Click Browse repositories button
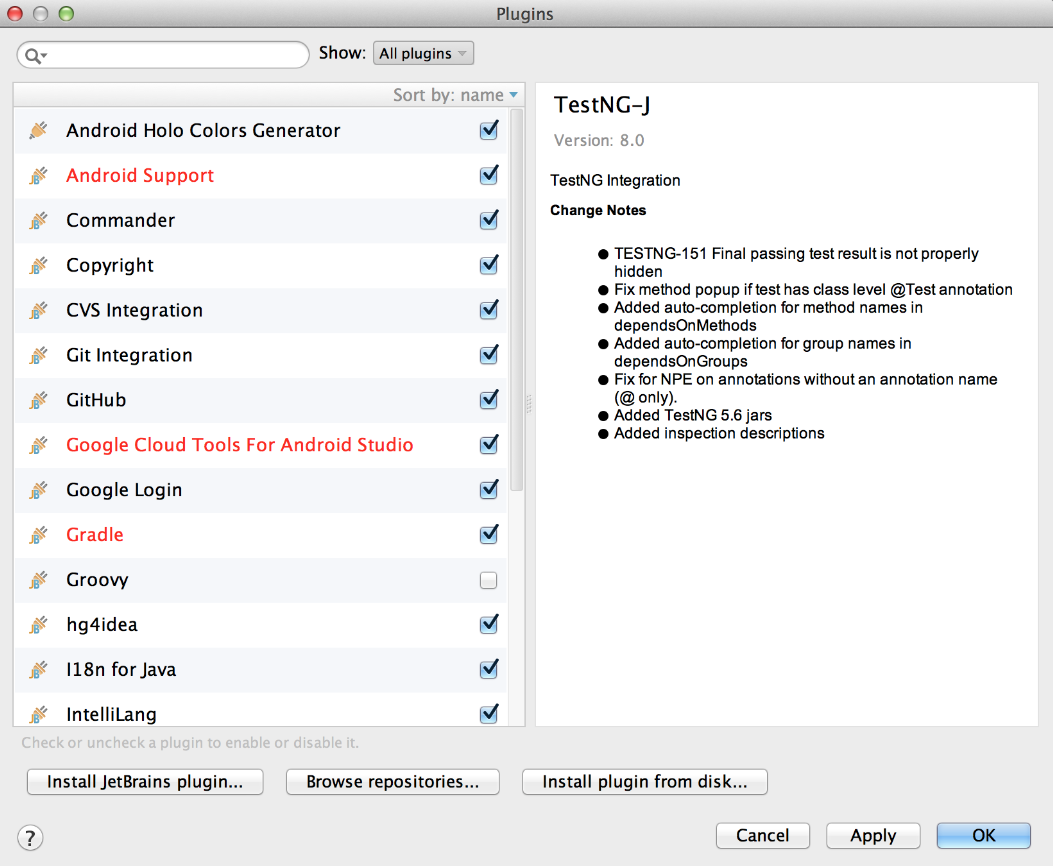Viewport: 1053px width, 866px height. coord(392,782)
